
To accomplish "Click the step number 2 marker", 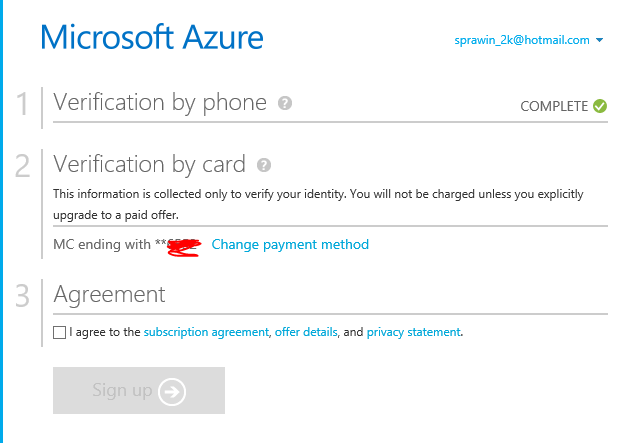I will (x=22, y=166).
